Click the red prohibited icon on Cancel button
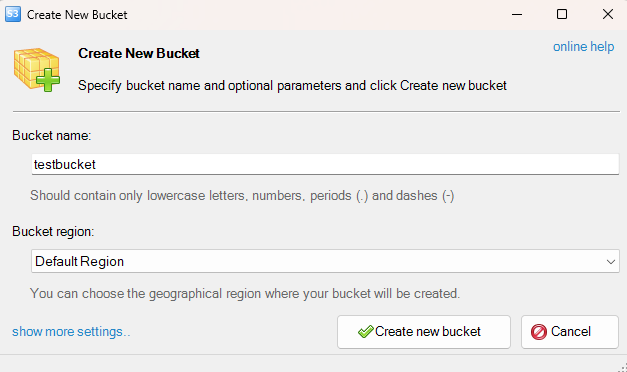 click(539, 332)
